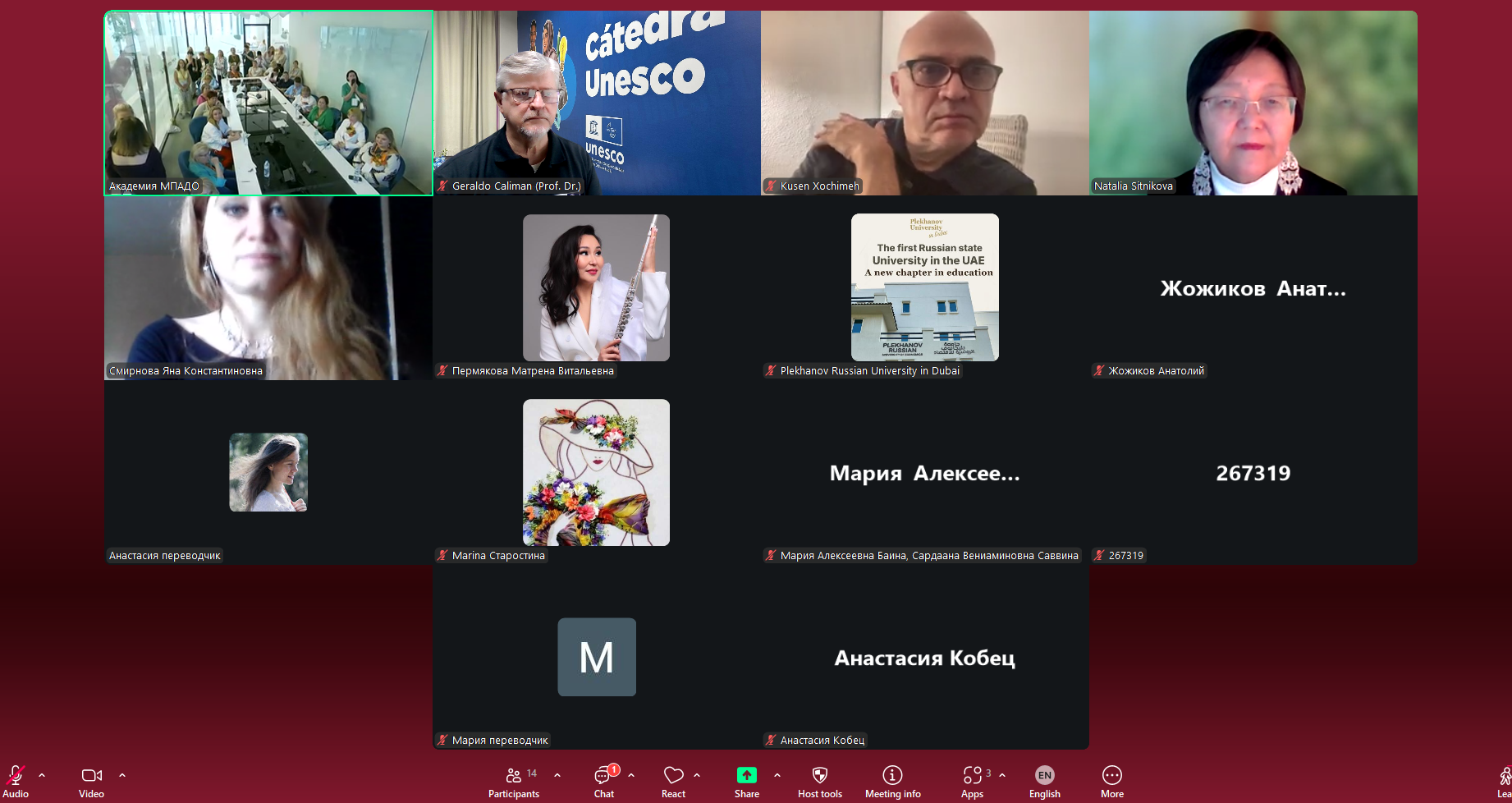The image size is (1512, 803).
Task: Expand the arrow next to Share
Action: 777,775
